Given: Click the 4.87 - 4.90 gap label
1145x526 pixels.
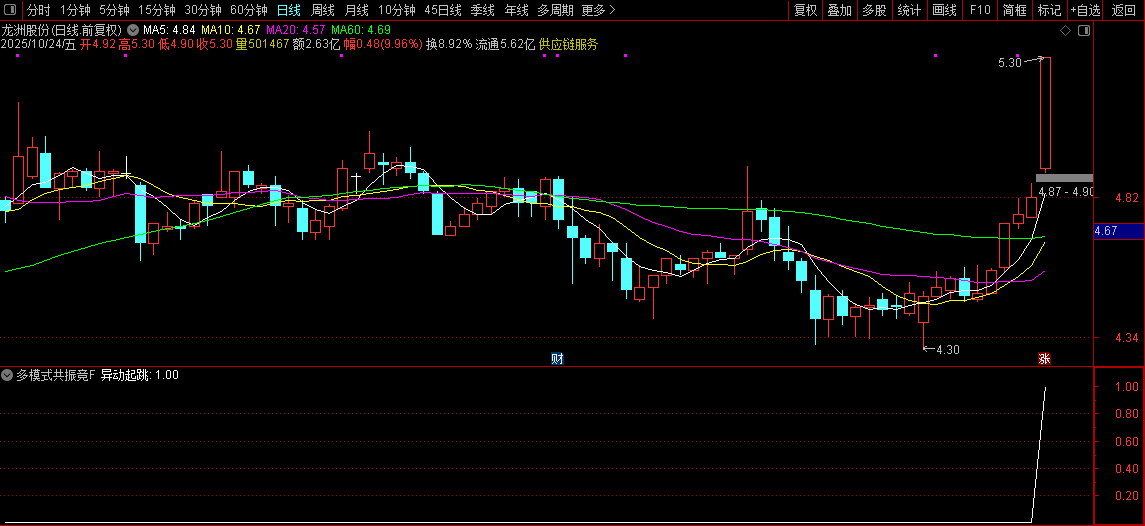Looking at the screenshot, I should (x=1065, y=192).
